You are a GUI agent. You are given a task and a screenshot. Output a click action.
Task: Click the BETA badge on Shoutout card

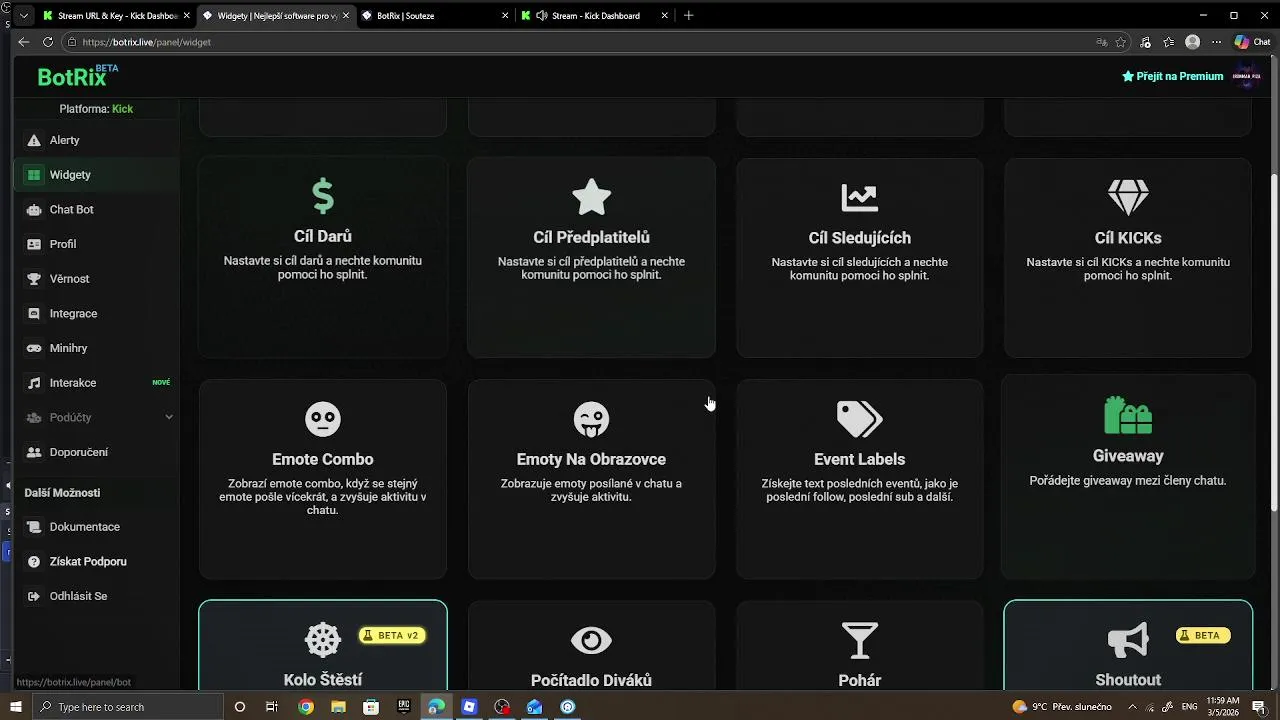tap(1202, 635)
